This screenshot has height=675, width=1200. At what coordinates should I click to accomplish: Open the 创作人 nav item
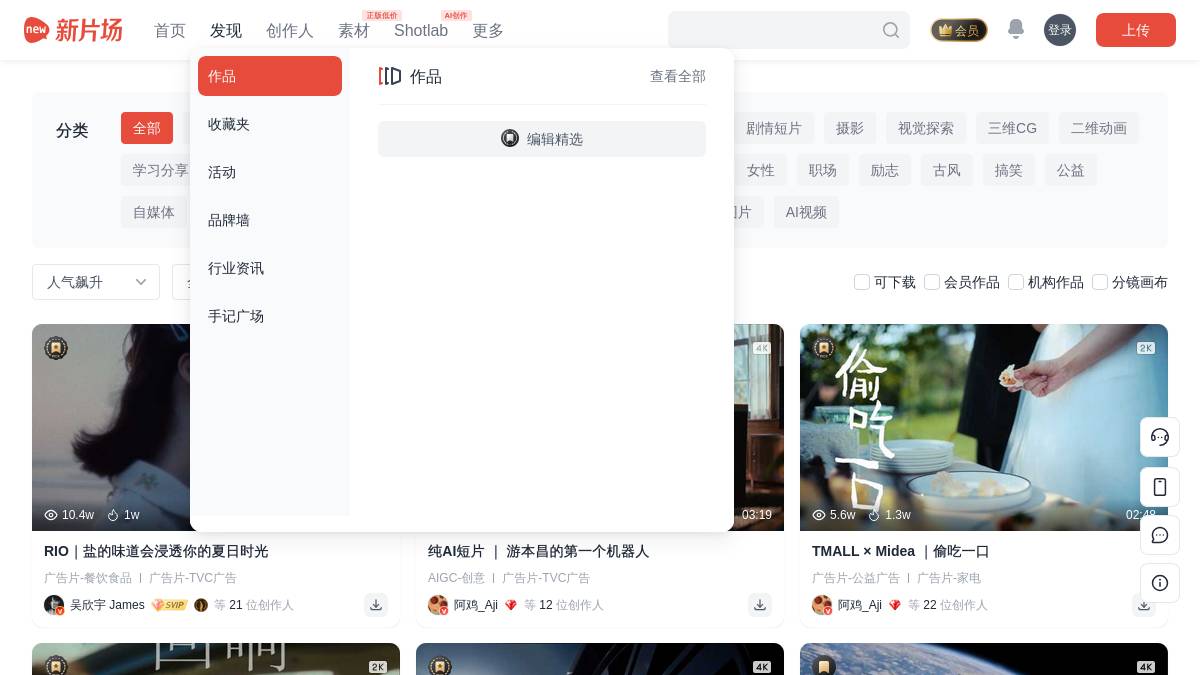(290, 31)
